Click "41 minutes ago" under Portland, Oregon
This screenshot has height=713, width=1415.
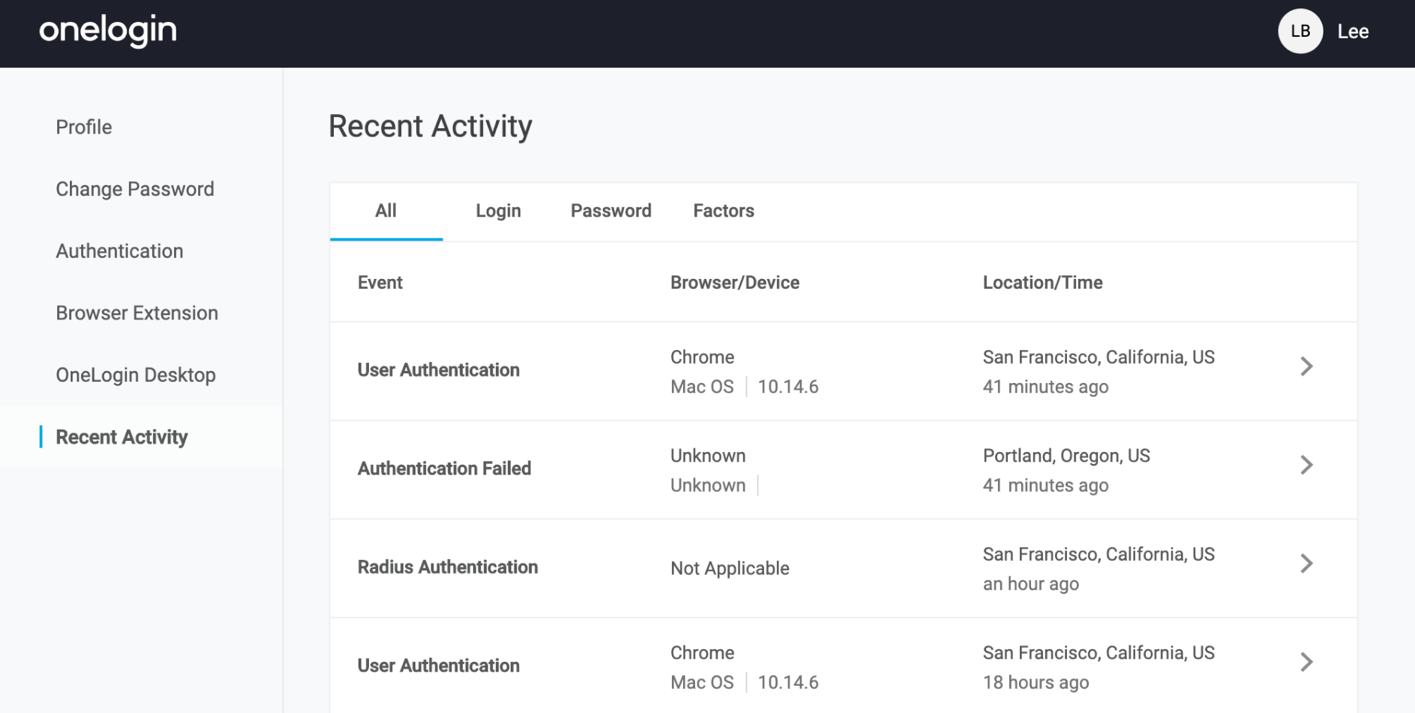[x=1046, y=486]
